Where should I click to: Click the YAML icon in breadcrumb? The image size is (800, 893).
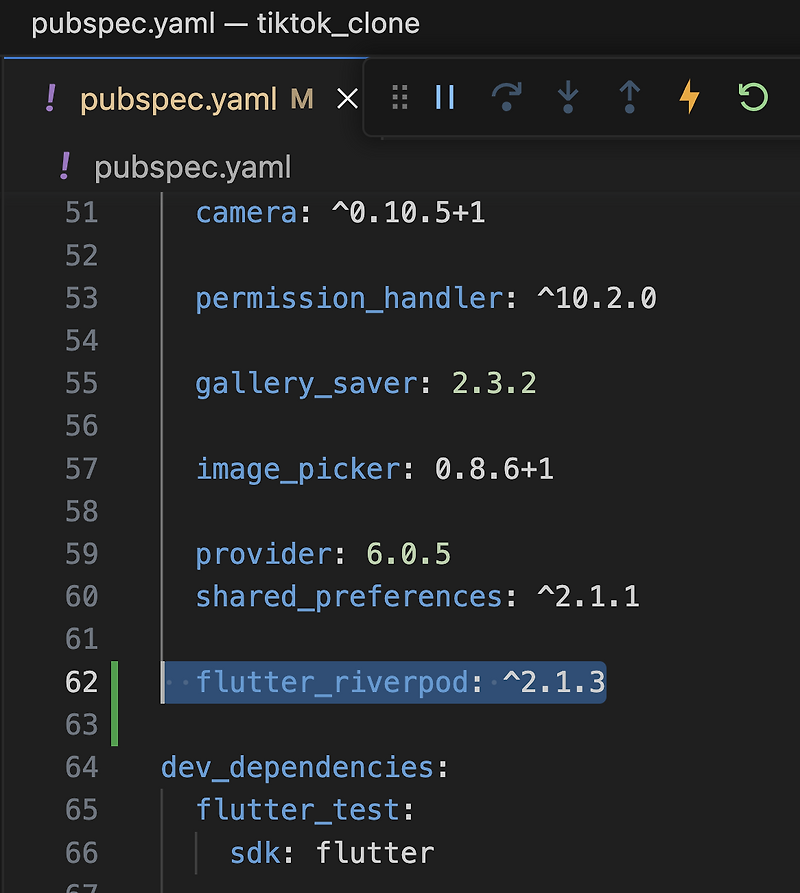click(65, 166)
